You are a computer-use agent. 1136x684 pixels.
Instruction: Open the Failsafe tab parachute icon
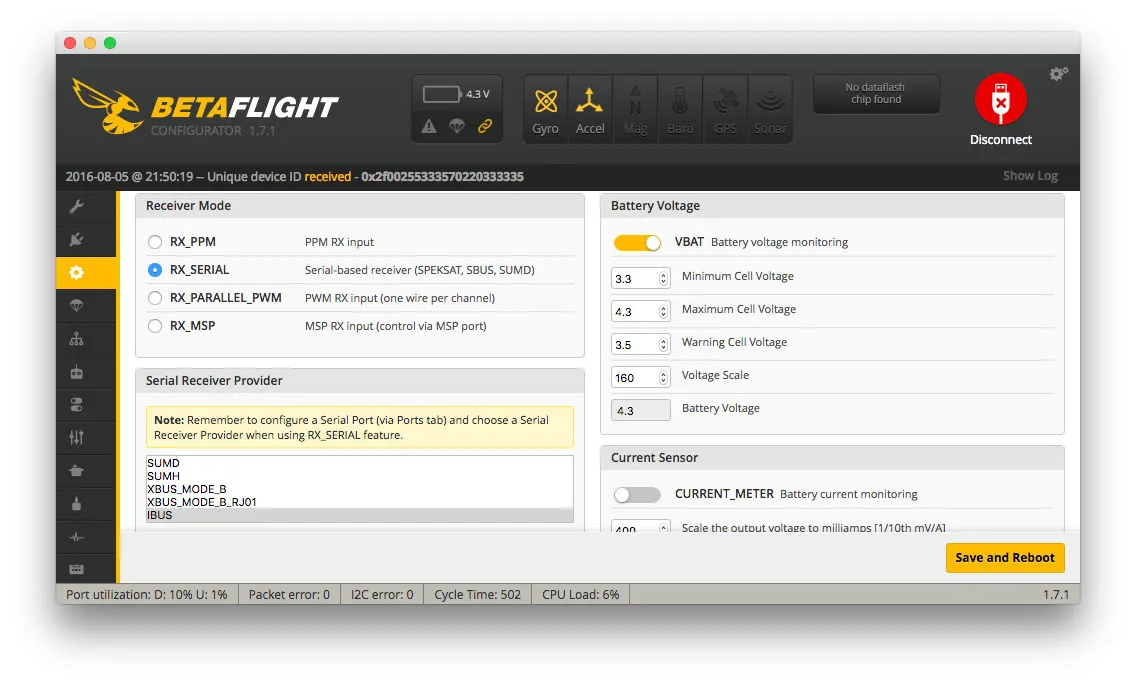77,306
